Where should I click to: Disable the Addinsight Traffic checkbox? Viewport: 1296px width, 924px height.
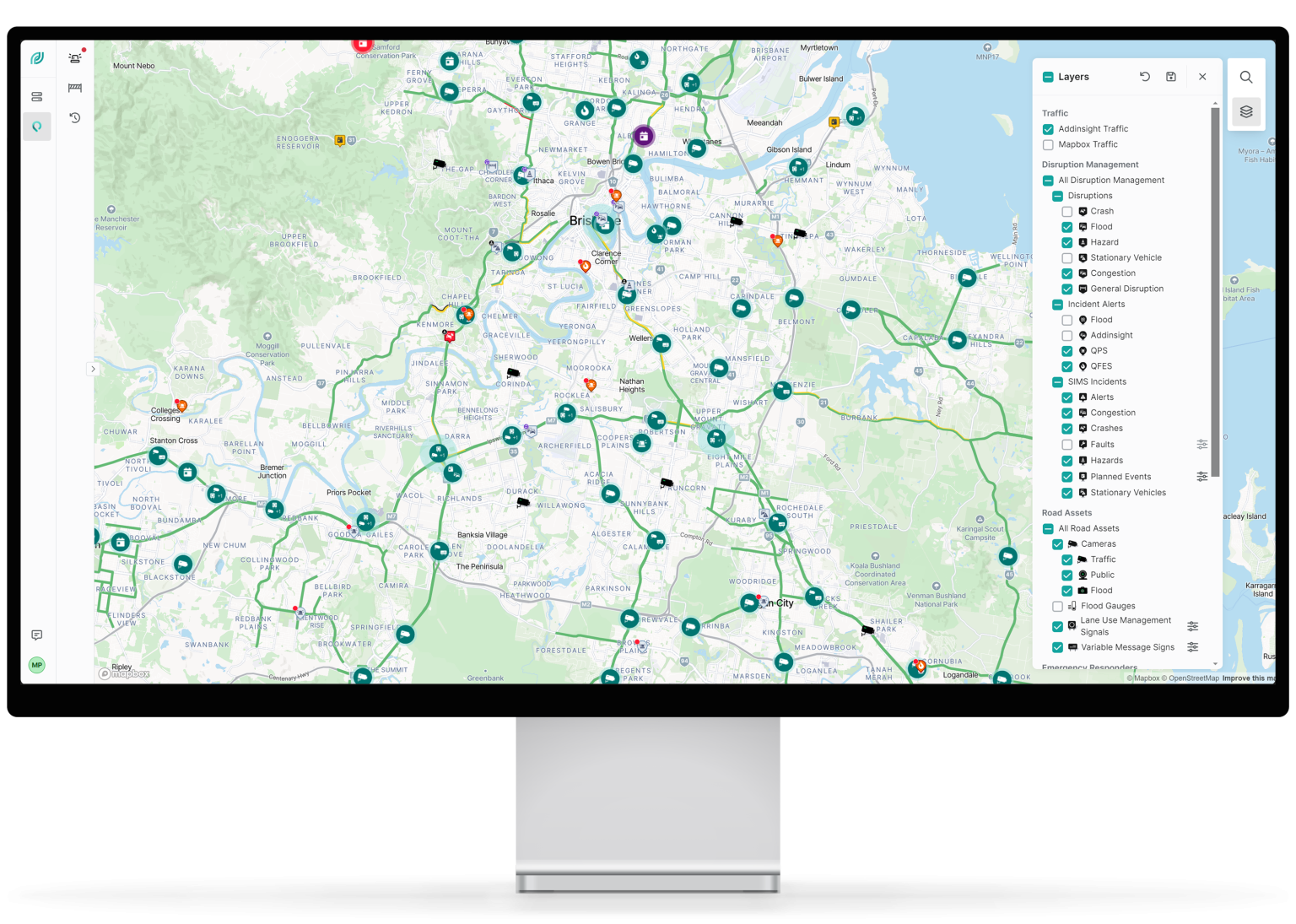click(x=1048, y=129)
